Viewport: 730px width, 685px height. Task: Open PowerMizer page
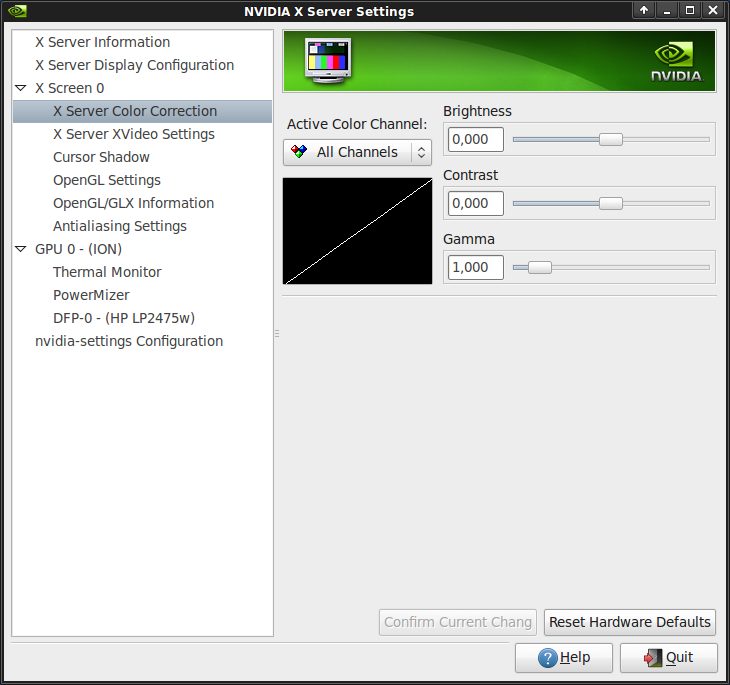91,295
